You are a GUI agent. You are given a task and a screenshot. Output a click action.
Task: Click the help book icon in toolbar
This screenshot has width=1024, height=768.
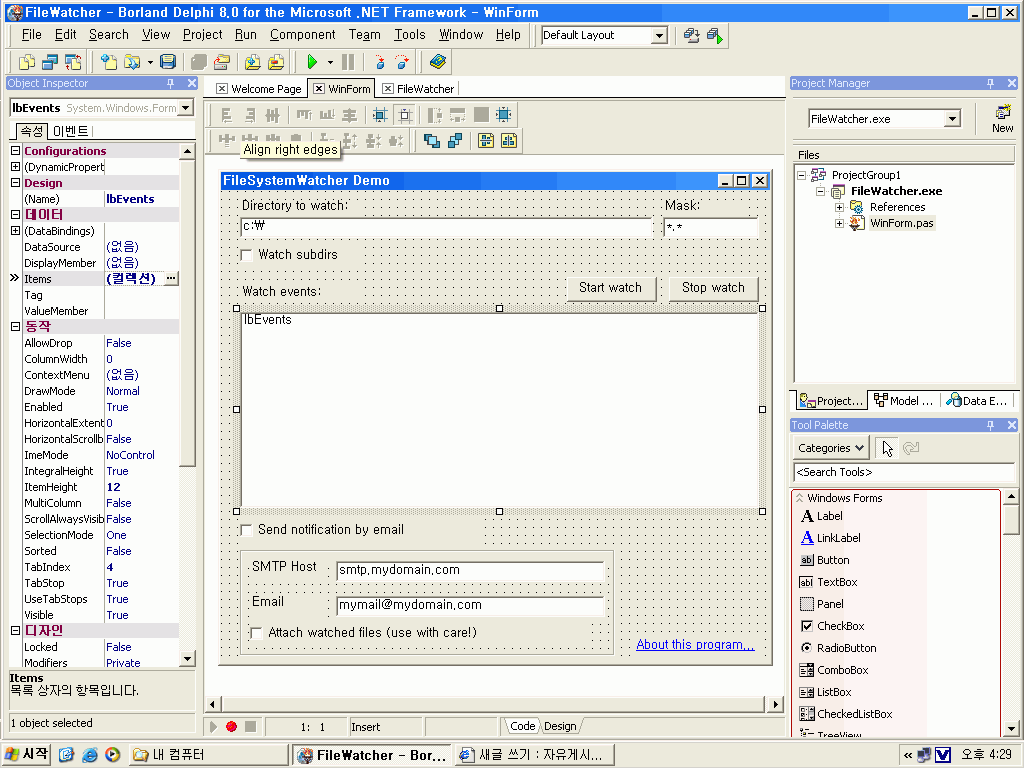point(437,62)
